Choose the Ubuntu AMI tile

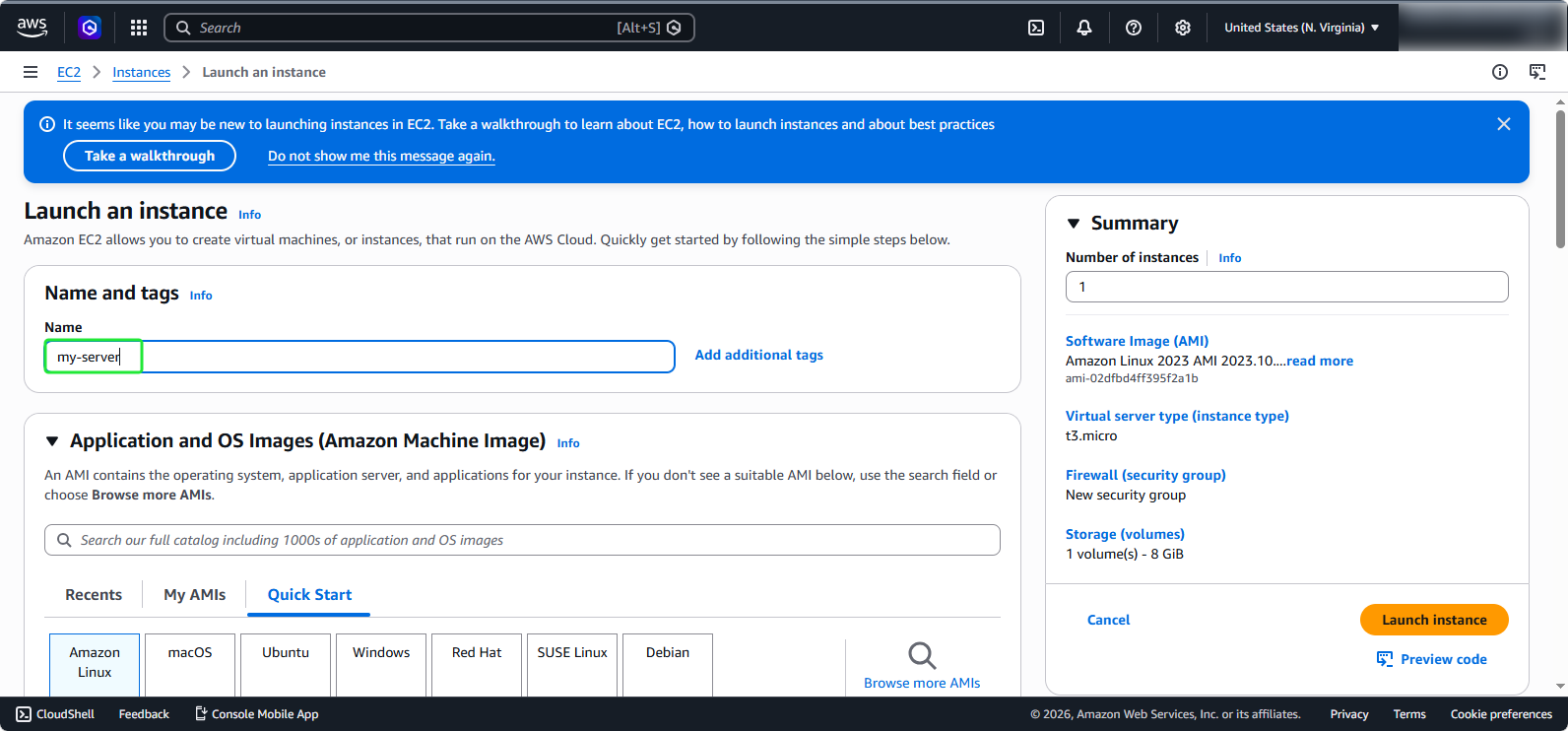coord(286,664)
